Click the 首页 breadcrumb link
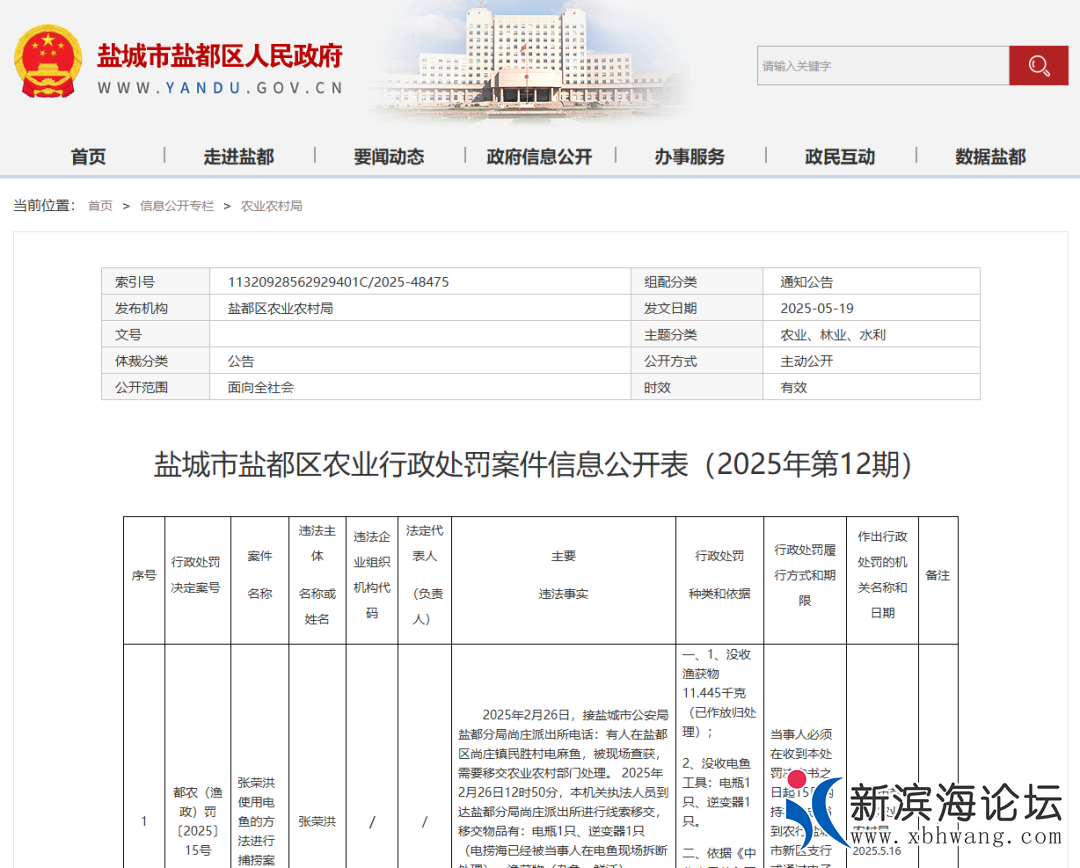This screenshot has width=1080, height=868. [x=100, y=206]
